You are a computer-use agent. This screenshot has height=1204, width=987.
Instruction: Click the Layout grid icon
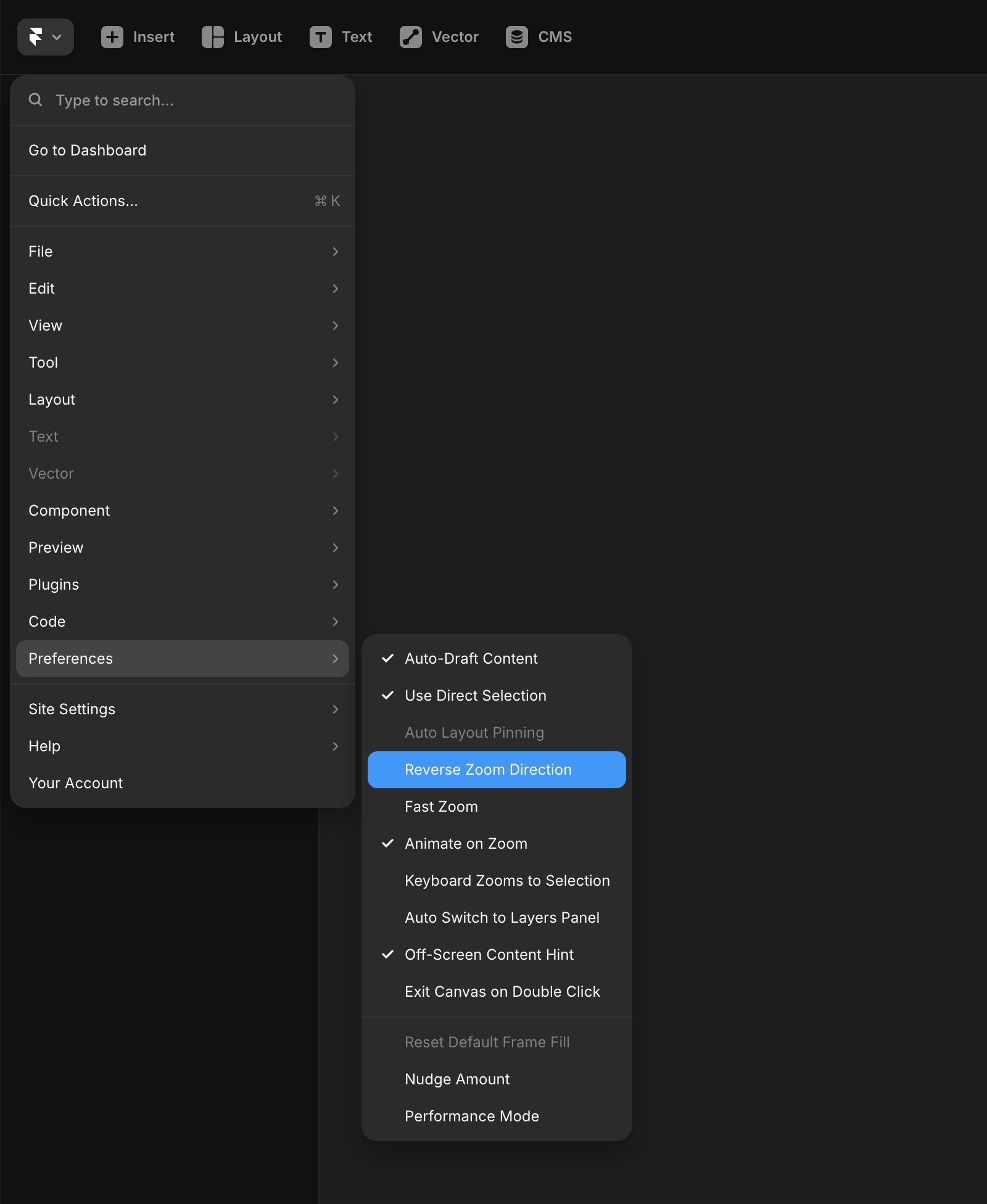pyautogui.click(x=213, y=37)
